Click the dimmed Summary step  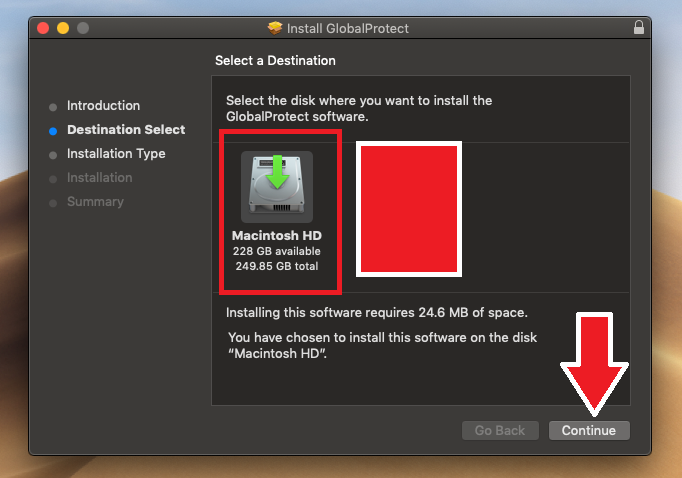[x=95, y=202]
